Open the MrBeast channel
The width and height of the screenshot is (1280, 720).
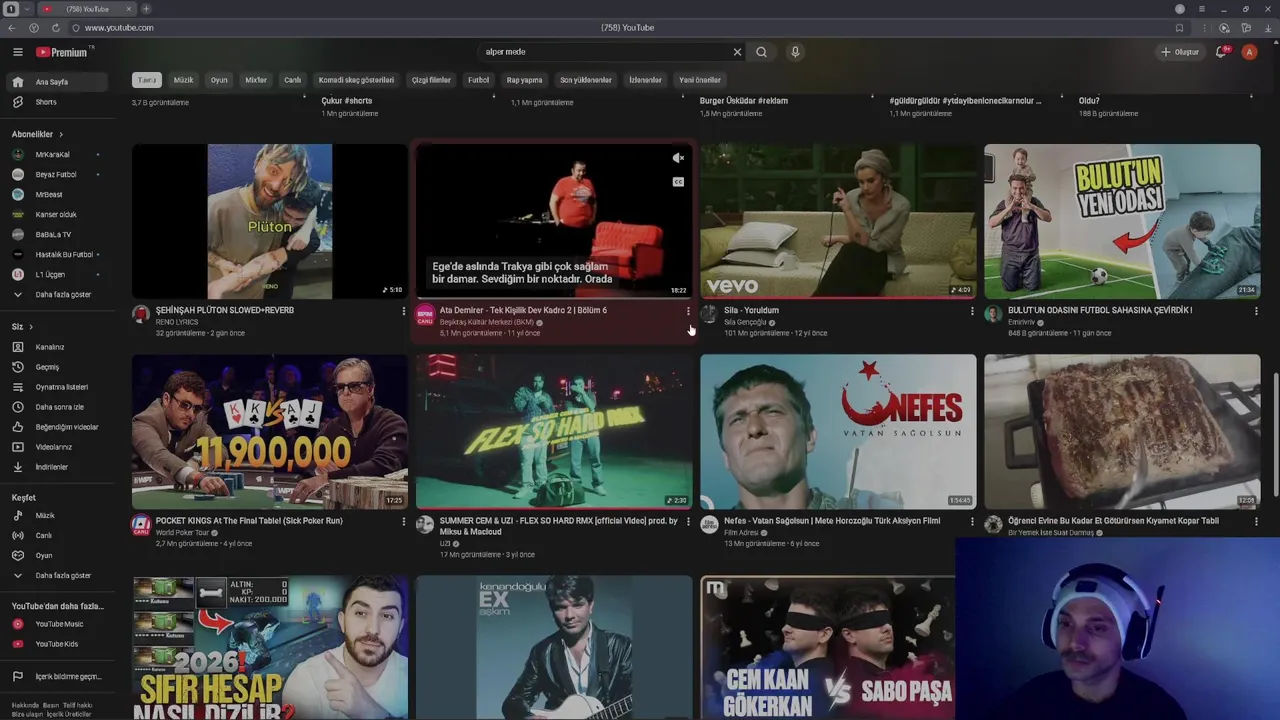57,194
